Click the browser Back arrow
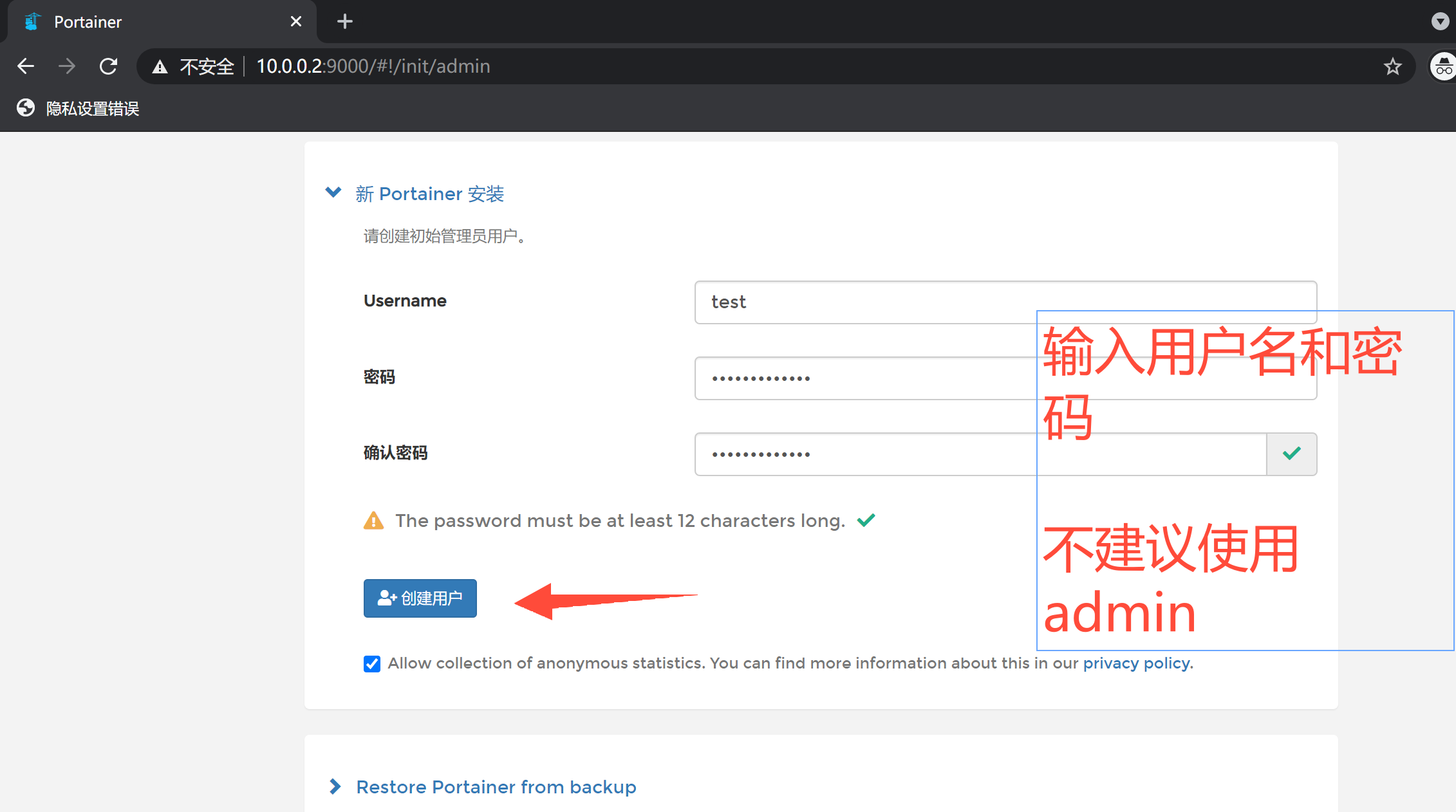This screenshot has width=1456, height=812. [26, 66]
